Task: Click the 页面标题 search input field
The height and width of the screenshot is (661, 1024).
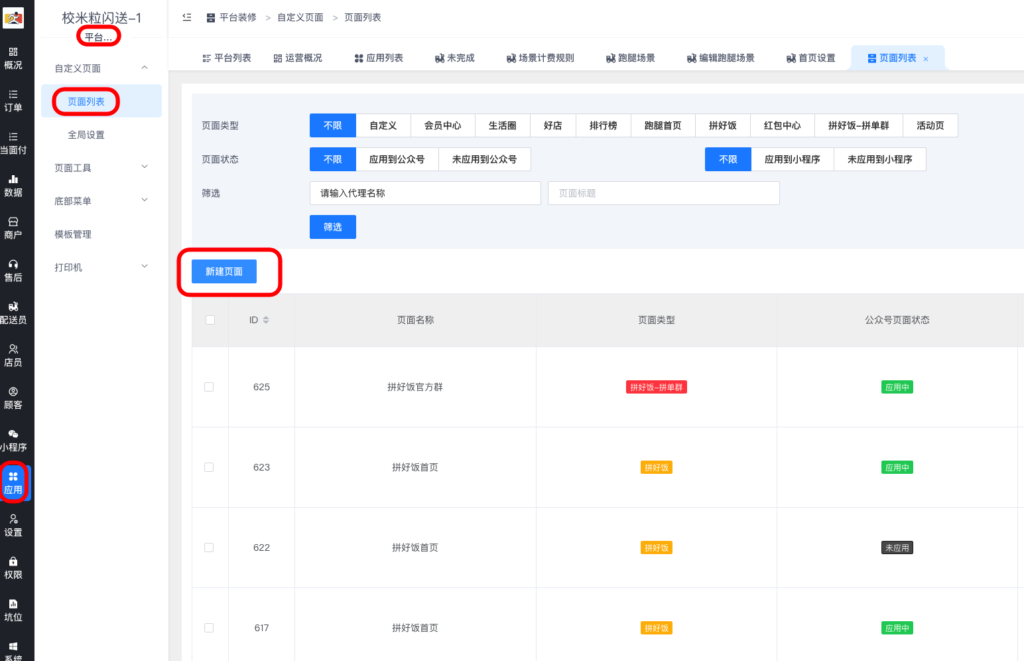Action: (663, 192)
